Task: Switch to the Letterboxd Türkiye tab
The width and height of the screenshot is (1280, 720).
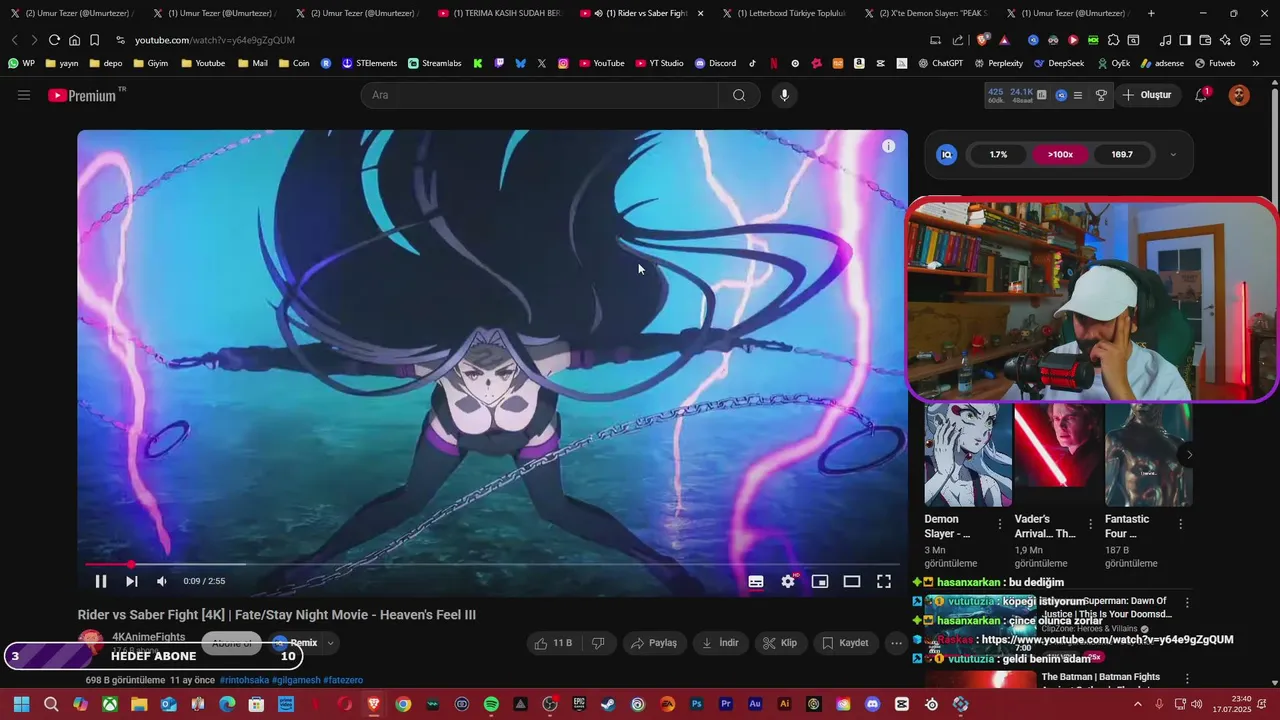Action: coord(783,13)
